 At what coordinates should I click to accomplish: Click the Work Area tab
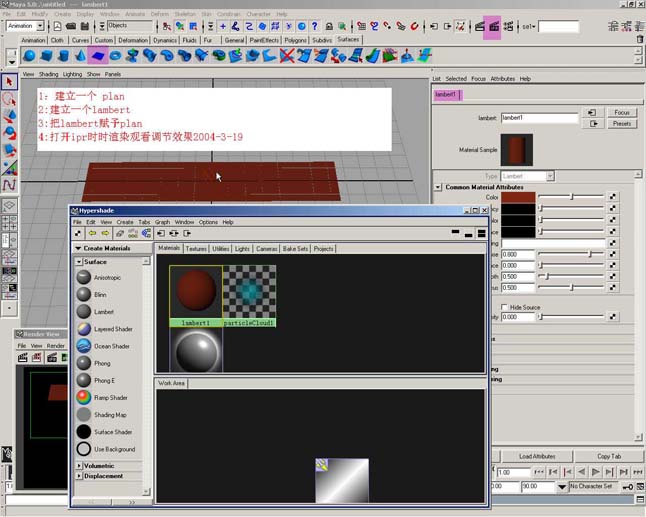click(x=171, y=383)
